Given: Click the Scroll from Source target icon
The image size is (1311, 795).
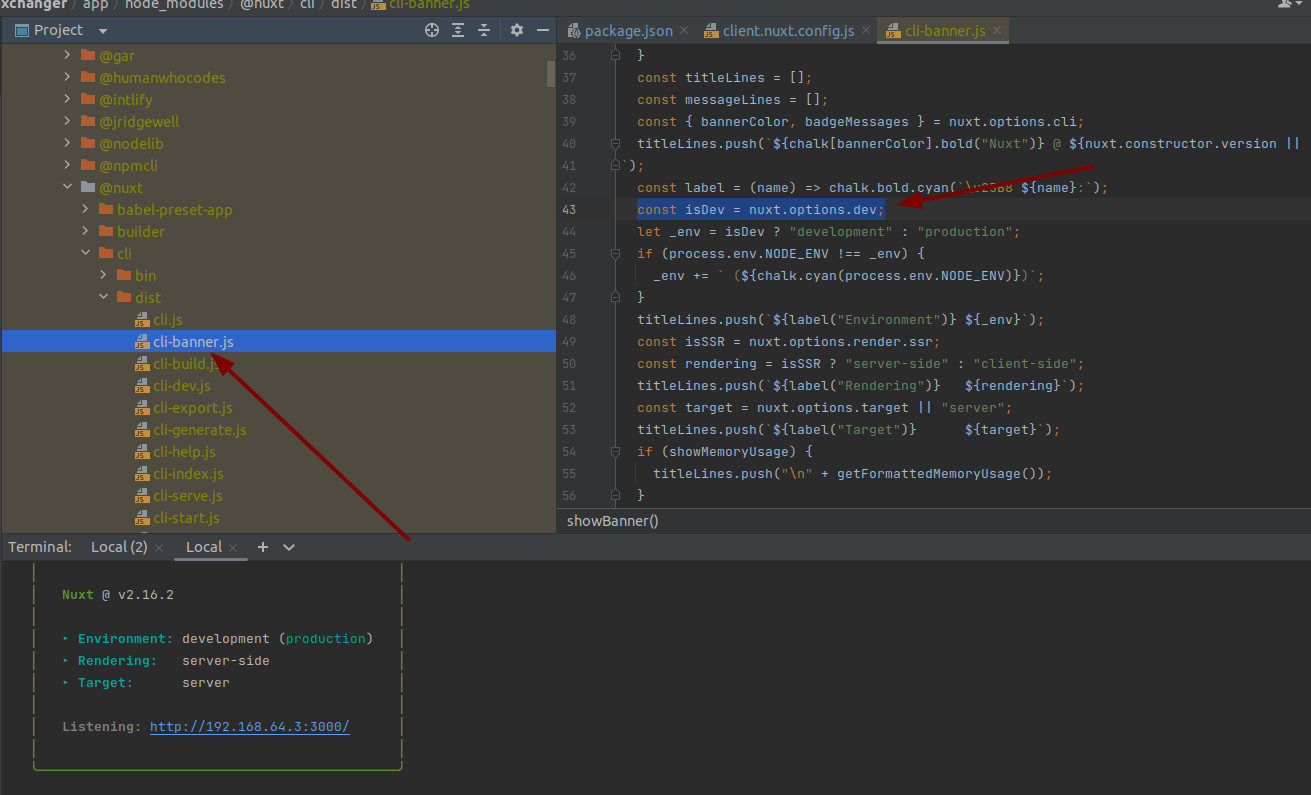Looking at the screenshot, I should (x=432, y=30).
